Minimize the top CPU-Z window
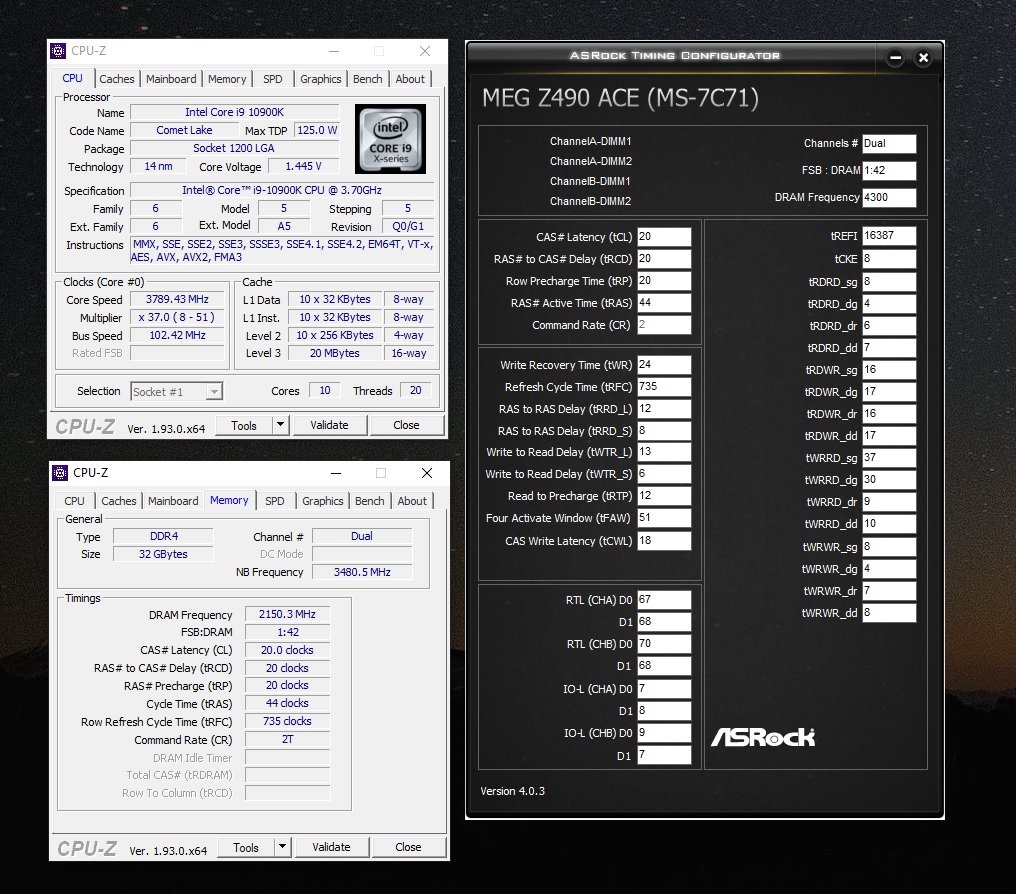Screen dimensions: 1016x894 coord(334,51)
